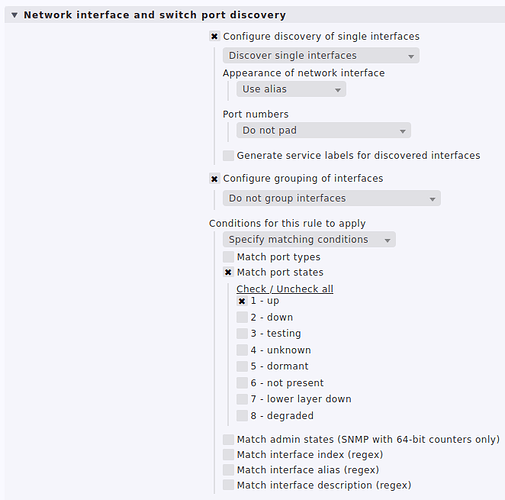Uncheck Configure grouping of interfaces
The image size is (505, 500).
214,179
